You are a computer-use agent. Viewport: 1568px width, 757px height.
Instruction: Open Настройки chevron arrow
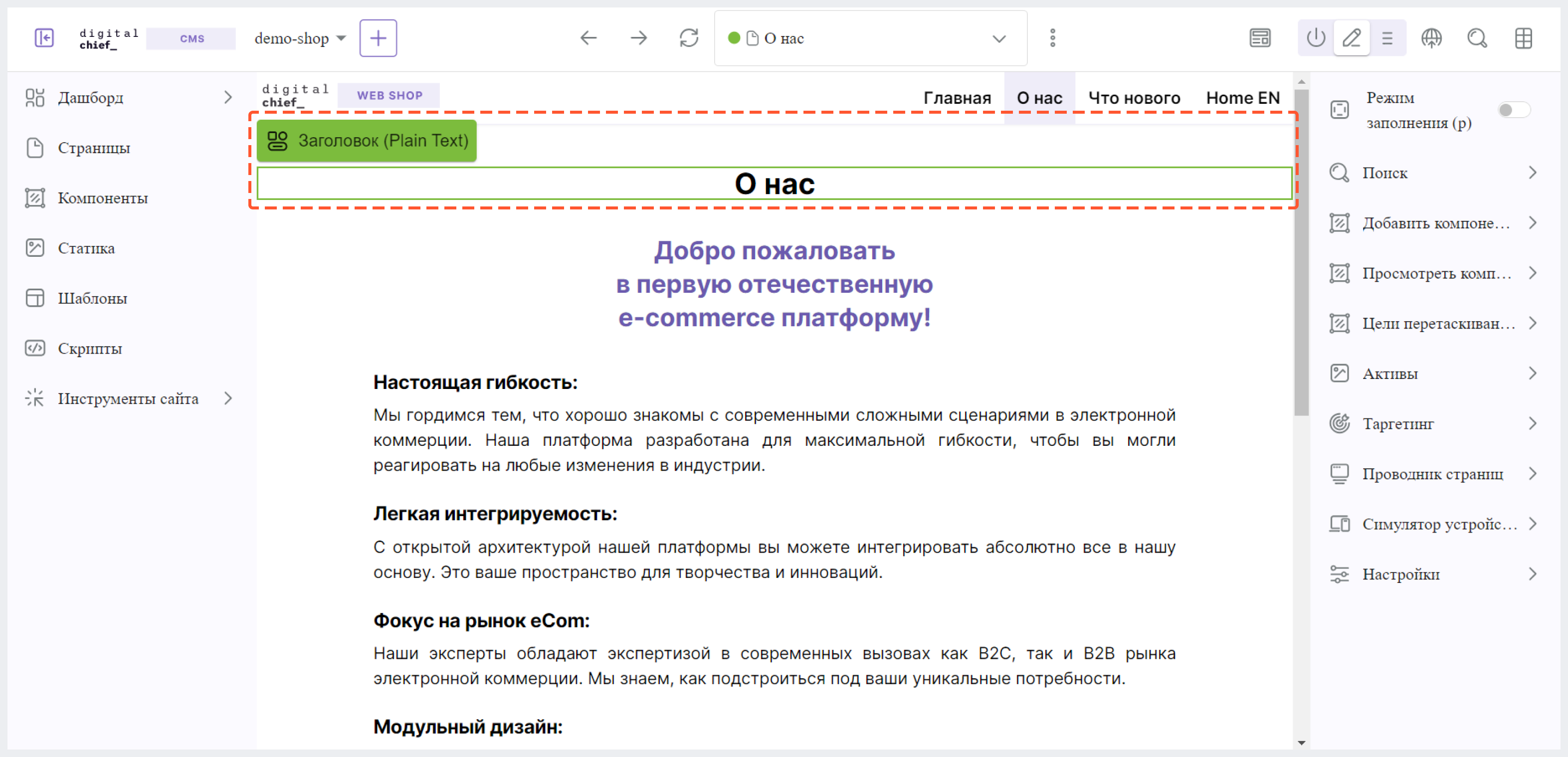coord(1533,574)
